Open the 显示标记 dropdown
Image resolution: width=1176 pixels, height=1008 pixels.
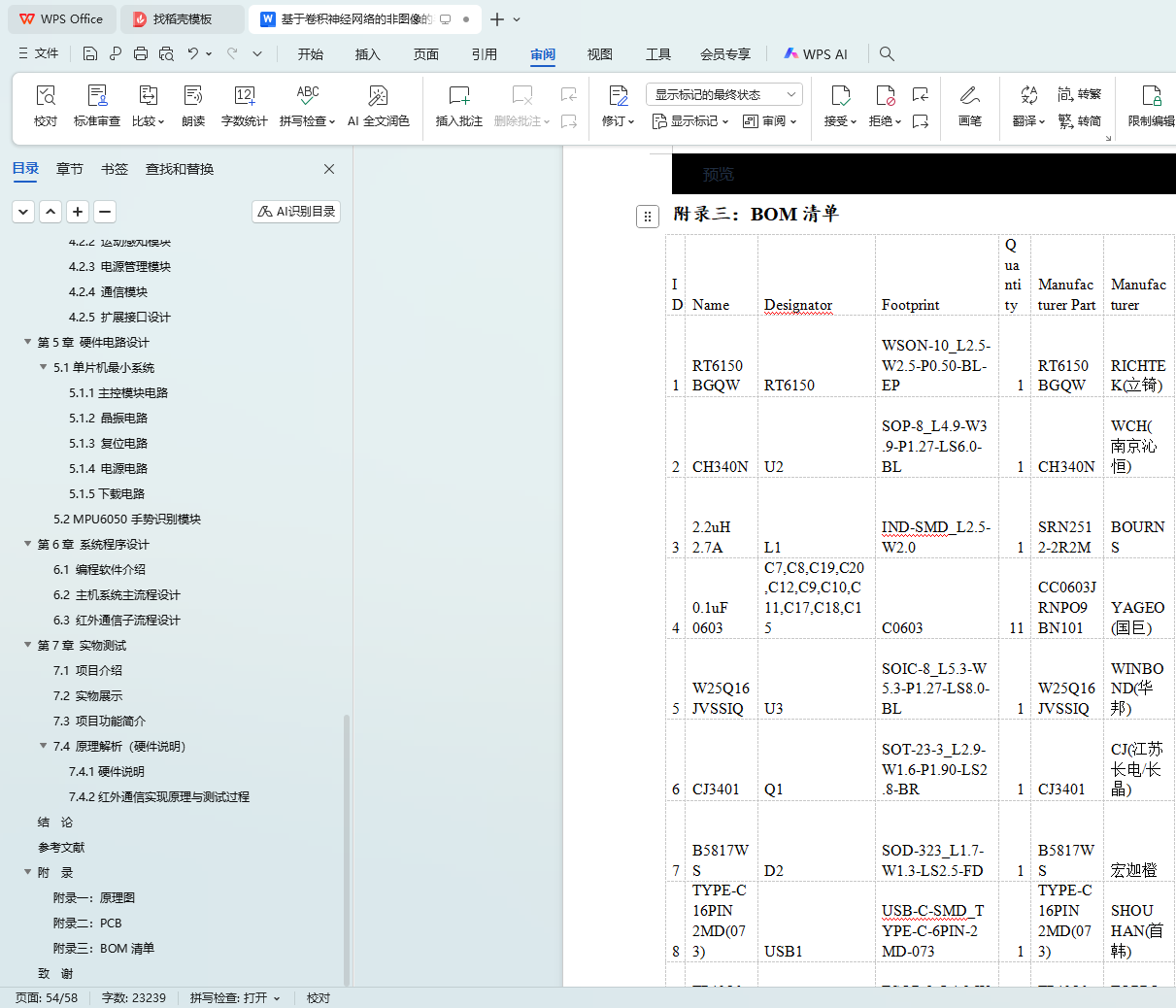tap(690, 121)
